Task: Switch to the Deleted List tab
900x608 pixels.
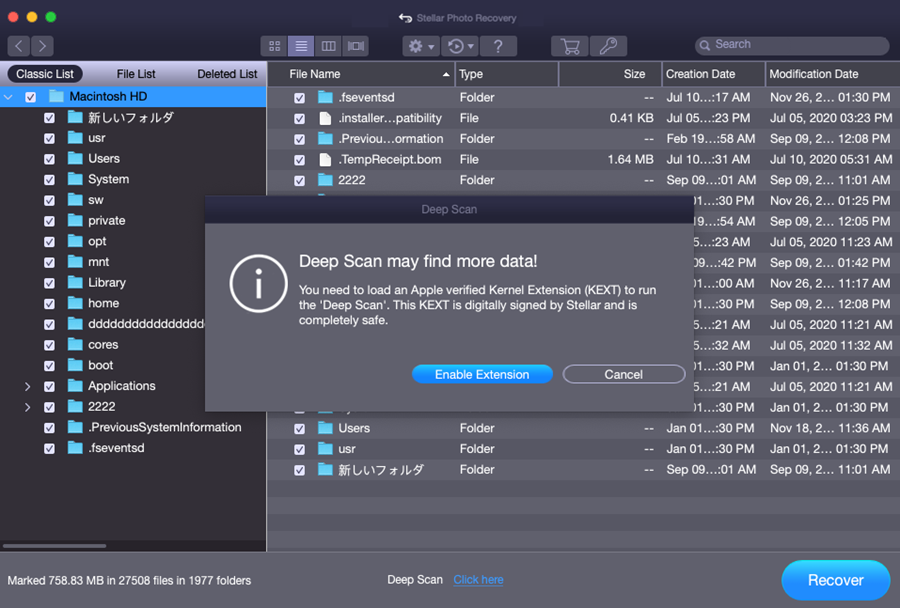Action: [227, 74]
